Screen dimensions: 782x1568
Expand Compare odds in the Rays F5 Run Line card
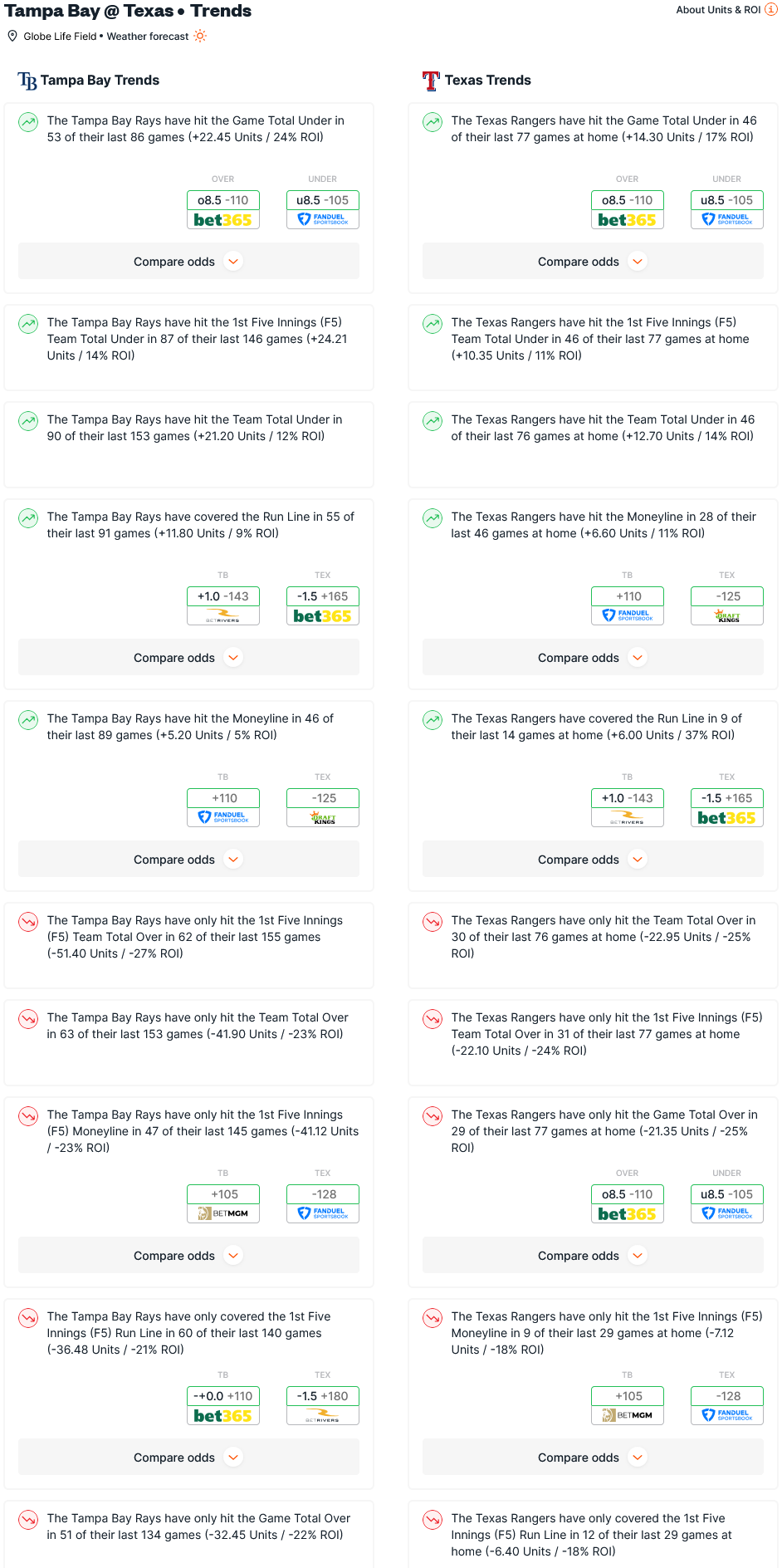tap(188, 1458)
